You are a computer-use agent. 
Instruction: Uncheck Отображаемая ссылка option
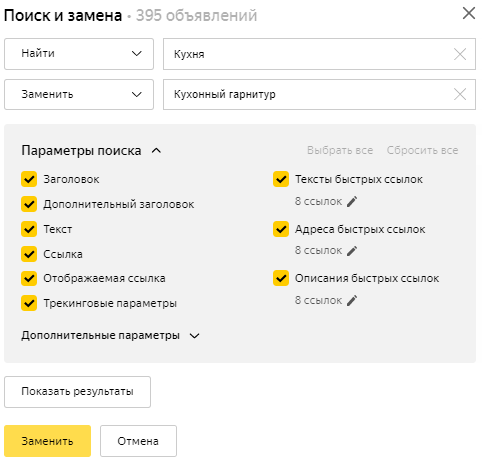29,278
